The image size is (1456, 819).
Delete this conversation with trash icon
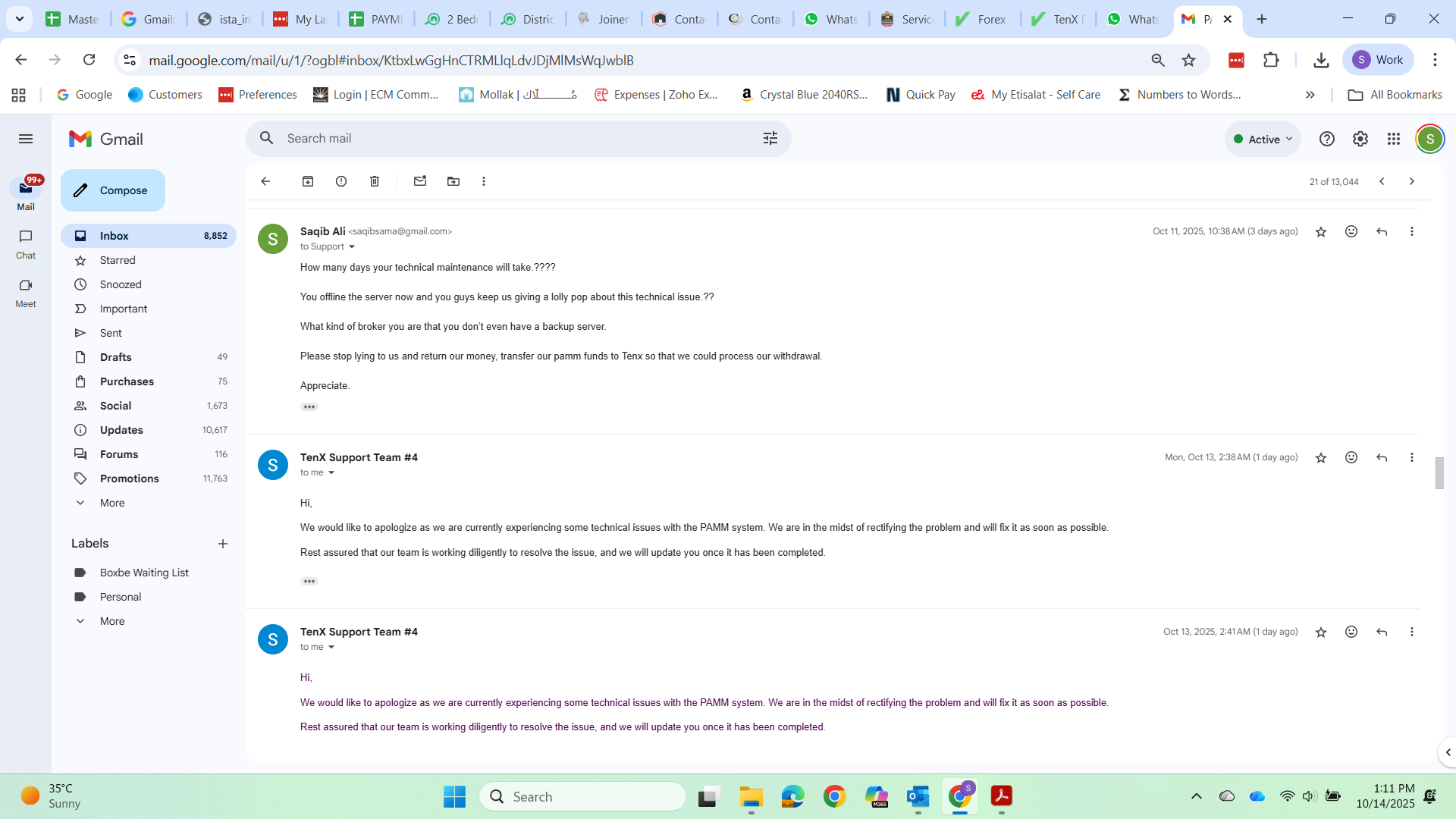coord(375,181)
